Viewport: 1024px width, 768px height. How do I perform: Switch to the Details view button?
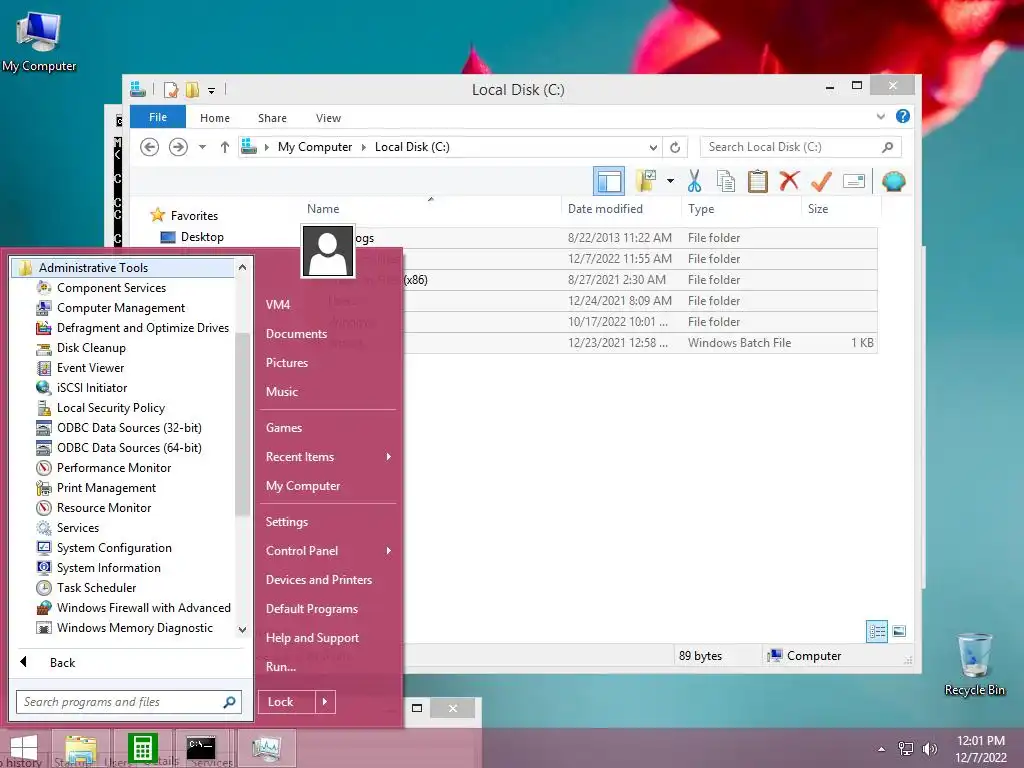pos(876,632)
